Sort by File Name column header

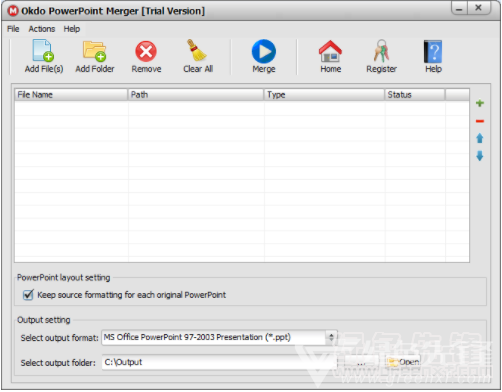pyautogui.click(x=71, y=95)
